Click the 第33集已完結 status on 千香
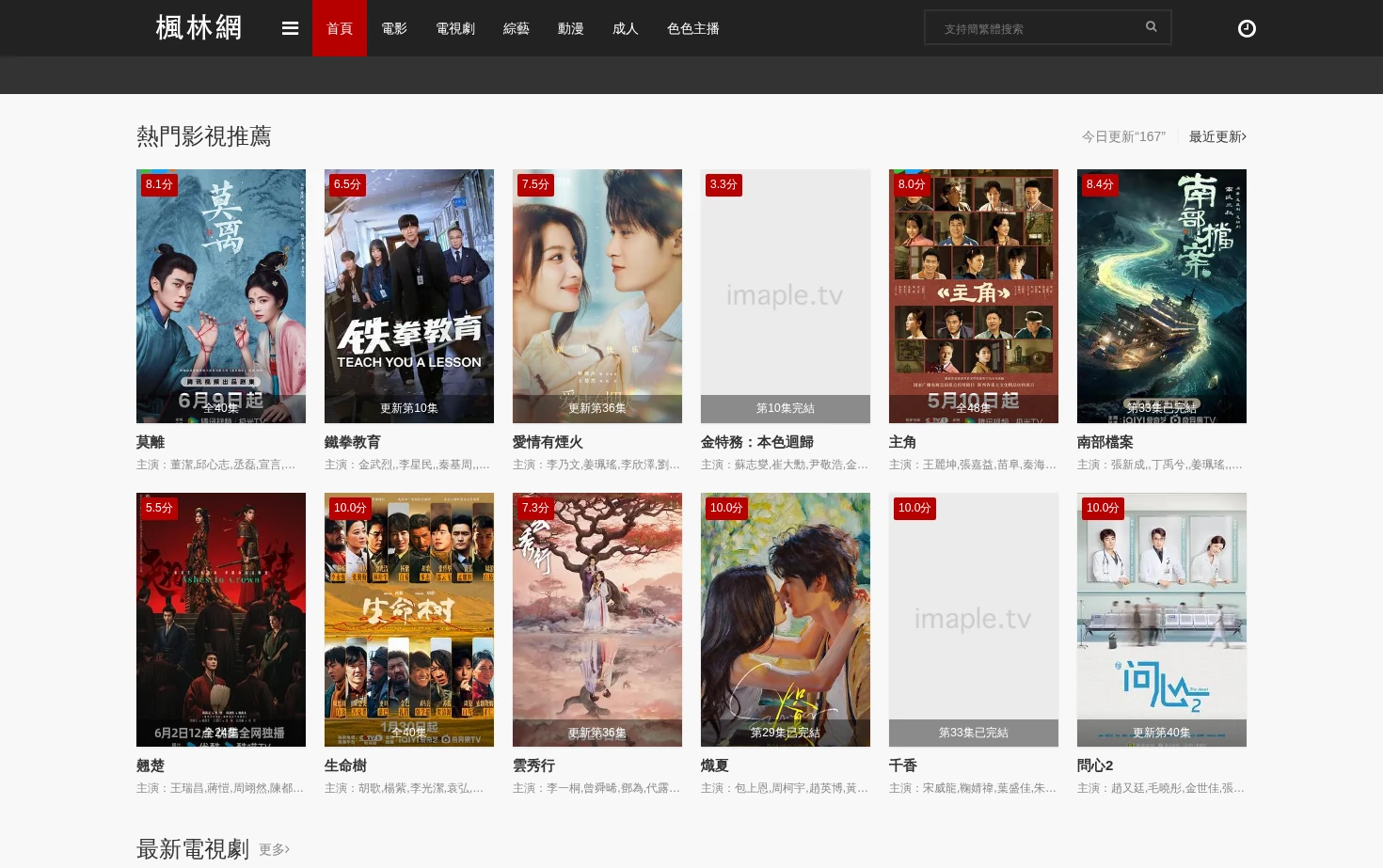 tap(974, 733)
